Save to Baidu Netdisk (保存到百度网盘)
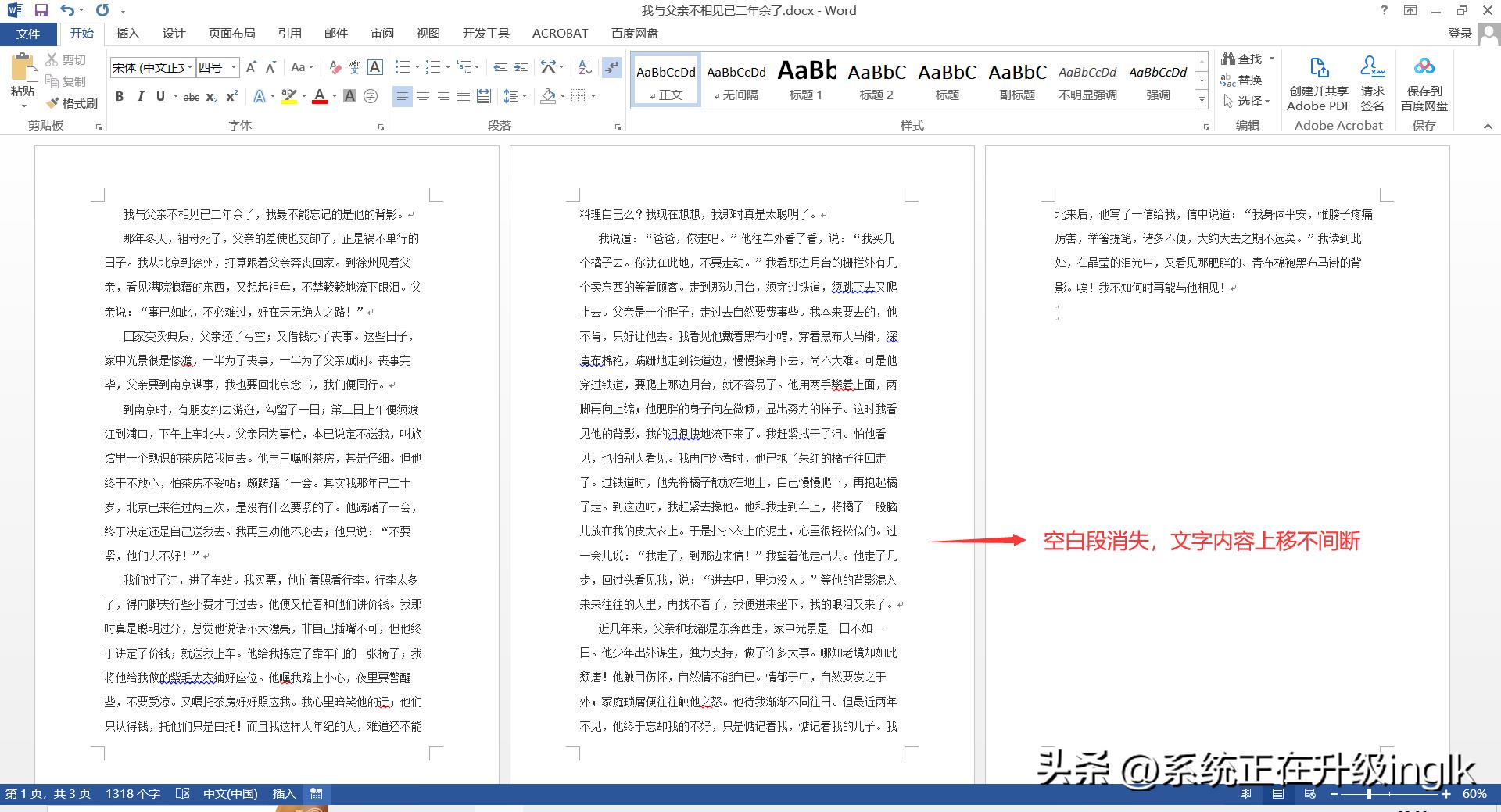The image size is (1501, 812). (x=1424, y=82)
